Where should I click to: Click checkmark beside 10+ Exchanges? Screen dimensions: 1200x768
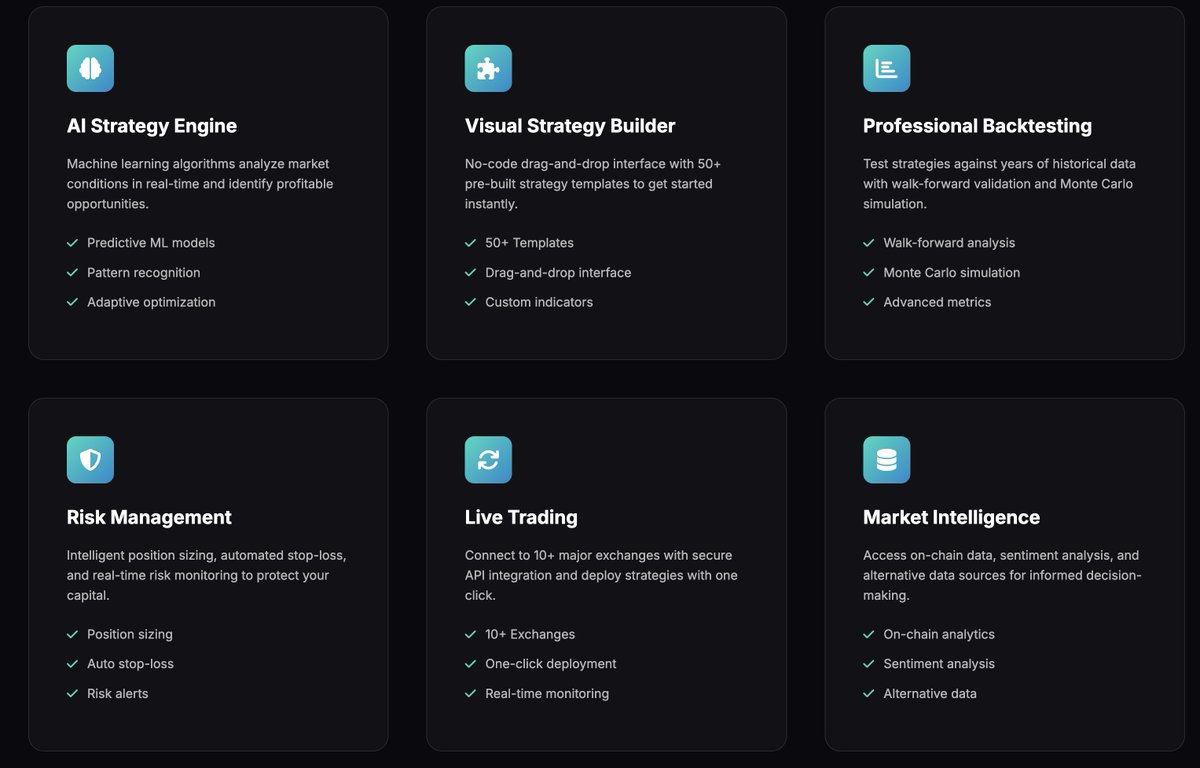[470, 635]
